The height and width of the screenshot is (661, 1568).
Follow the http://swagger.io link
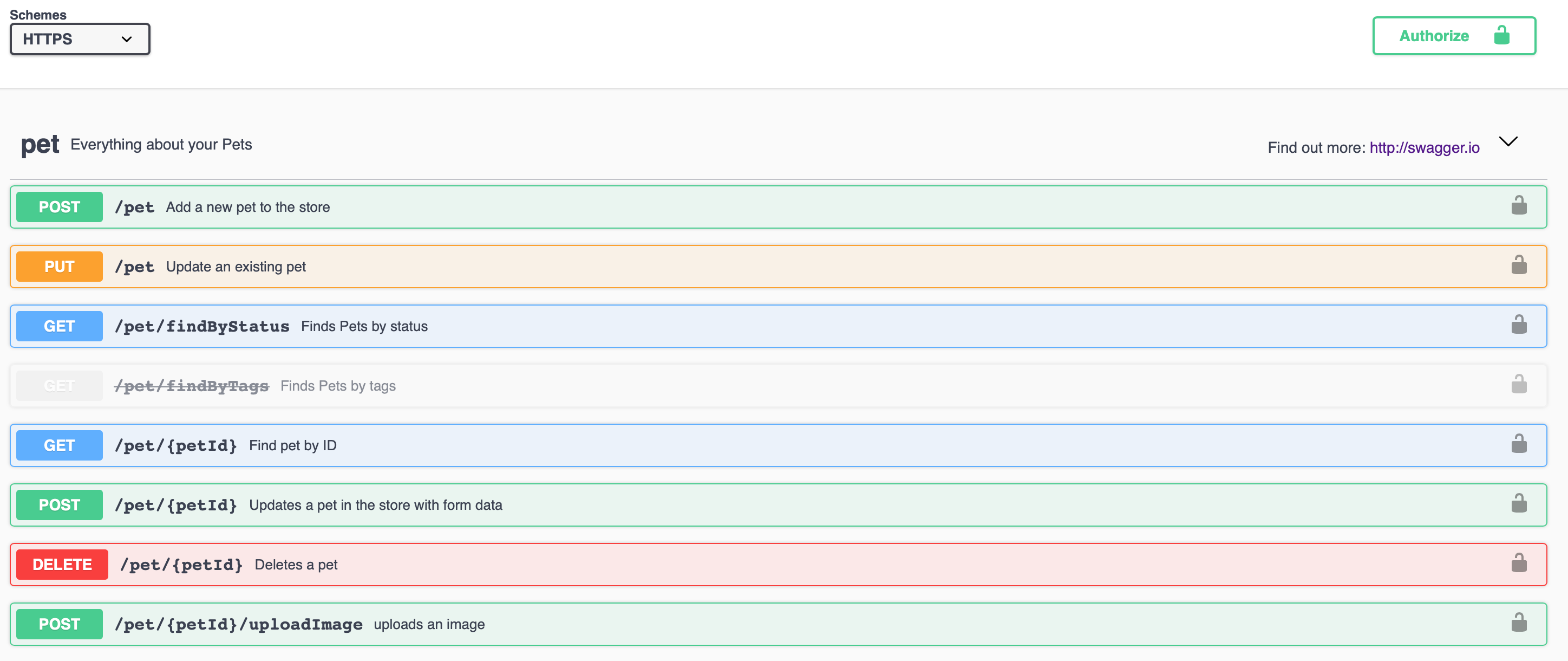point(1424,148)
